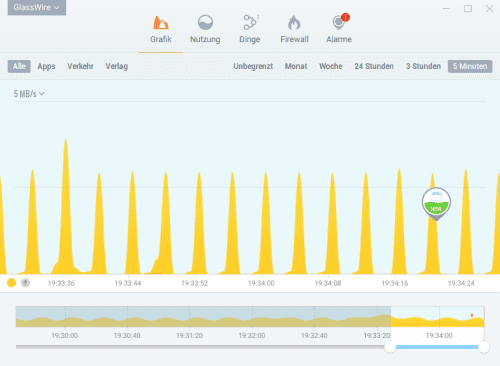Viewport: 500px width, 366px height.
Task: Click the yellow traffic color dot
Action: [x=11, y=283]
